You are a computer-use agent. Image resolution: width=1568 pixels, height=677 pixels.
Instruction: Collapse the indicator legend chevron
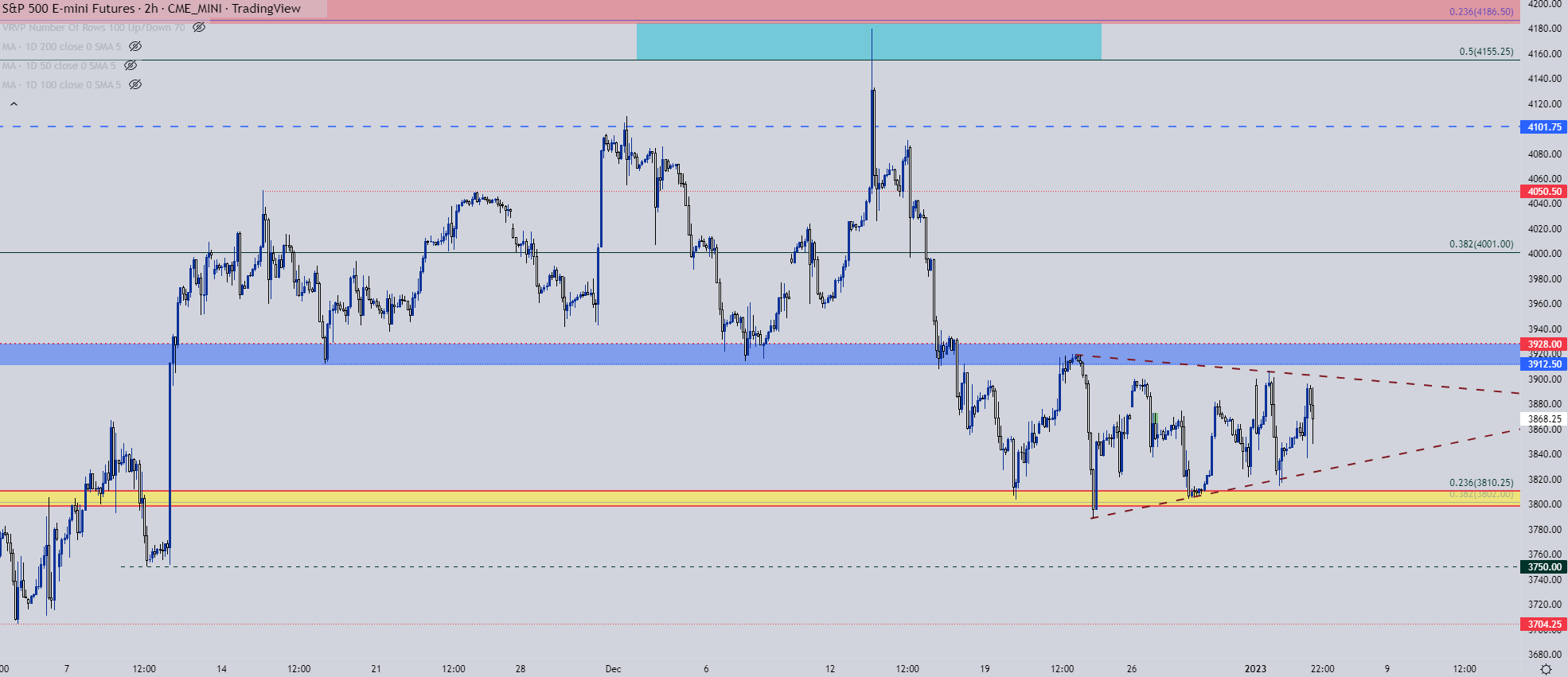14,103
